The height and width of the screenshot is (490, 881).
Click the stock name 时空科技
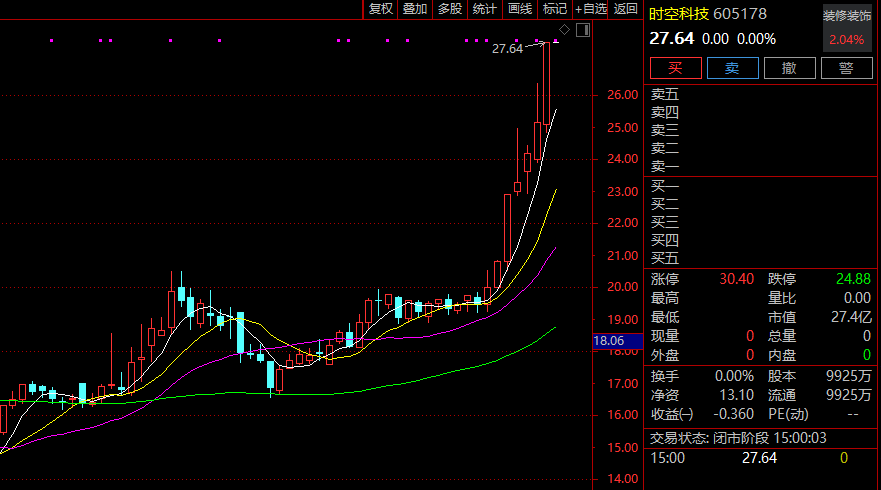click(678, 14)
